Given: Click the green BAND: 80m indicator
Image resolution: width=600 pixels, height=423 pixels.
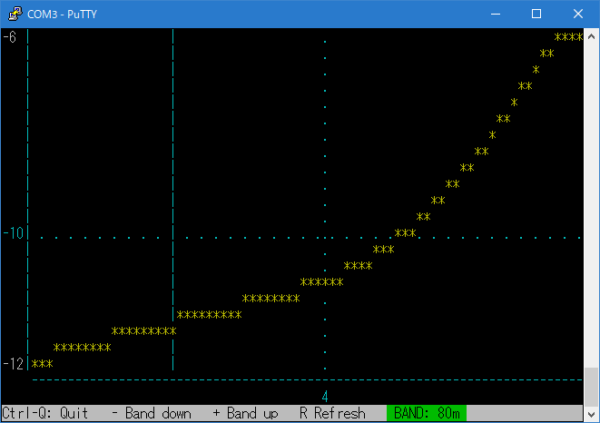Looking at the screenshot, I should pyautogui.click(x=426, y=413).
